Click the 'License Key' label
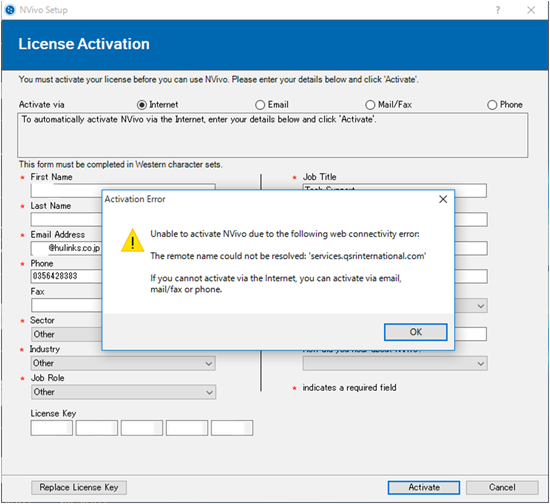The height and width of the screenshot is (504, 550). 53,414
